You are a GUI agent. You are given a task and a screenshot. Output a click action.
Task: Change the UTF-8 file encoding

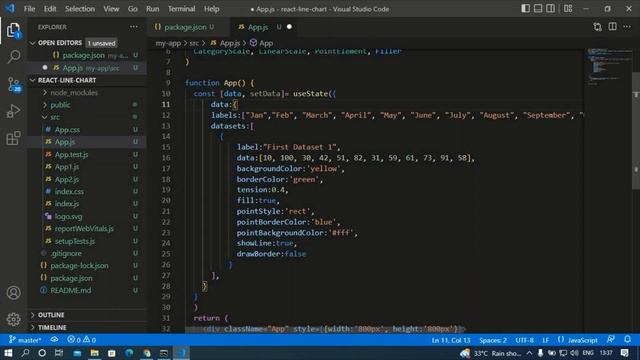click(524, 340)
